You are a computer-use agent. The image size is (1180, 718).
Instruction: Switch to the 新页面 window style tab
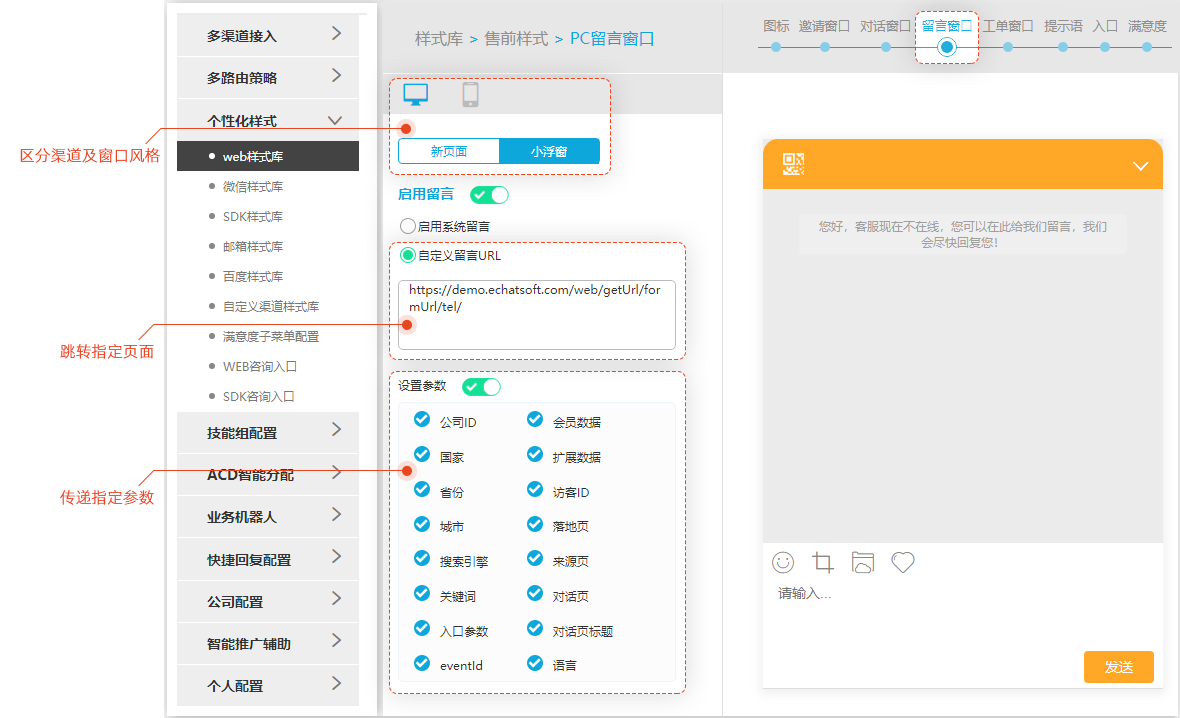[448, 151]
